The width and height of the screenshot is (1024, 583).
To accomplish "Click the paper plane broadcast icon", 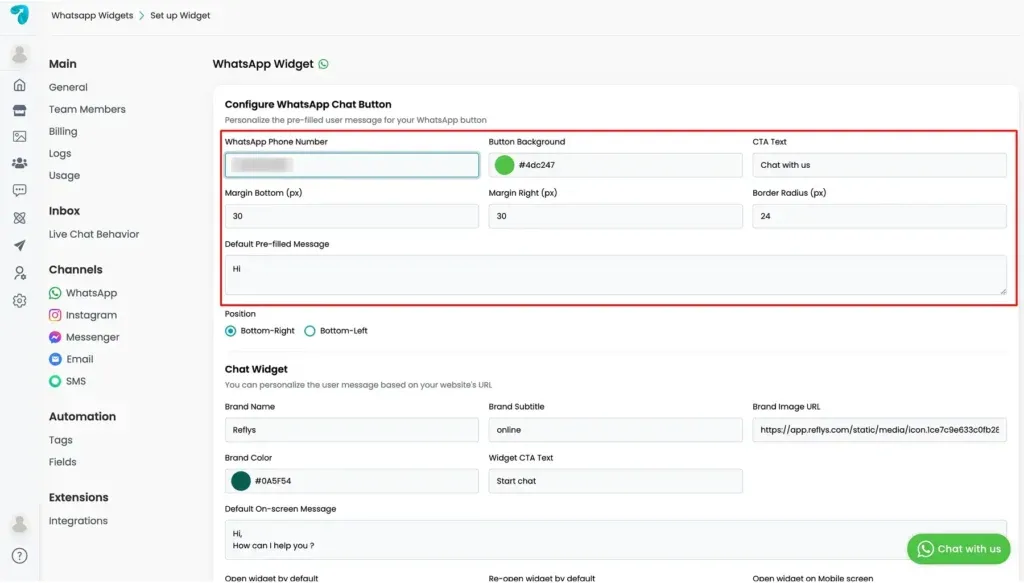I will [20, 245].
